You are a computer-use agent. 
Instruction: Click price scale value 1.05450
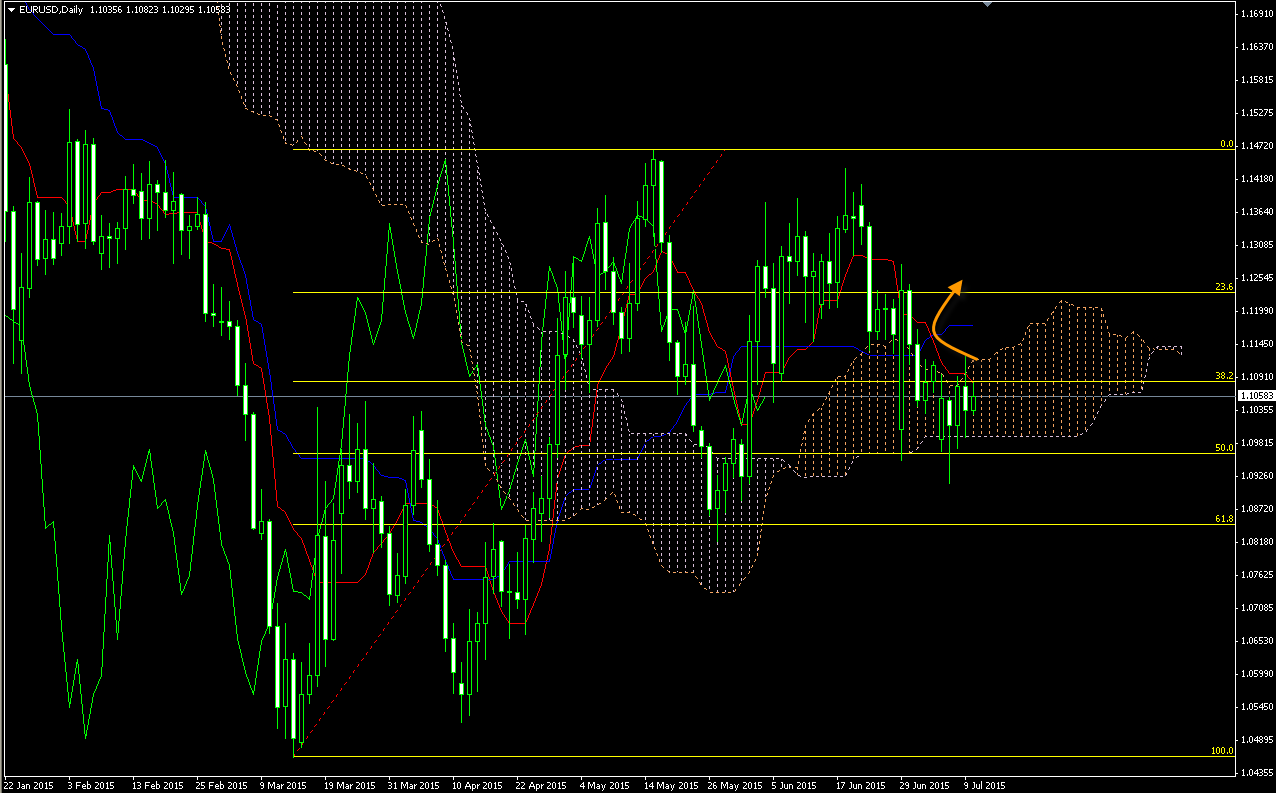point(1257,707)
